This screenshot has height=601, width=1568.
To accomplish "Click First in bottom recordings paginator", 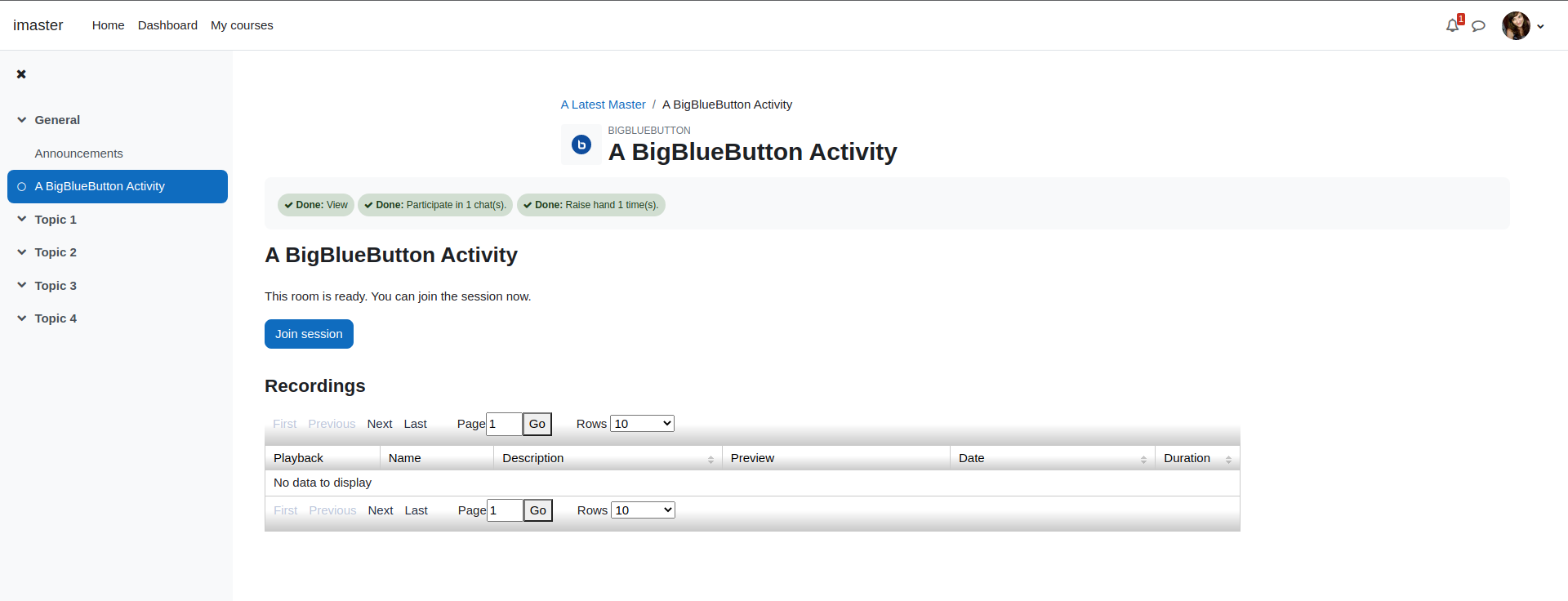I will (x=285, y=510).
